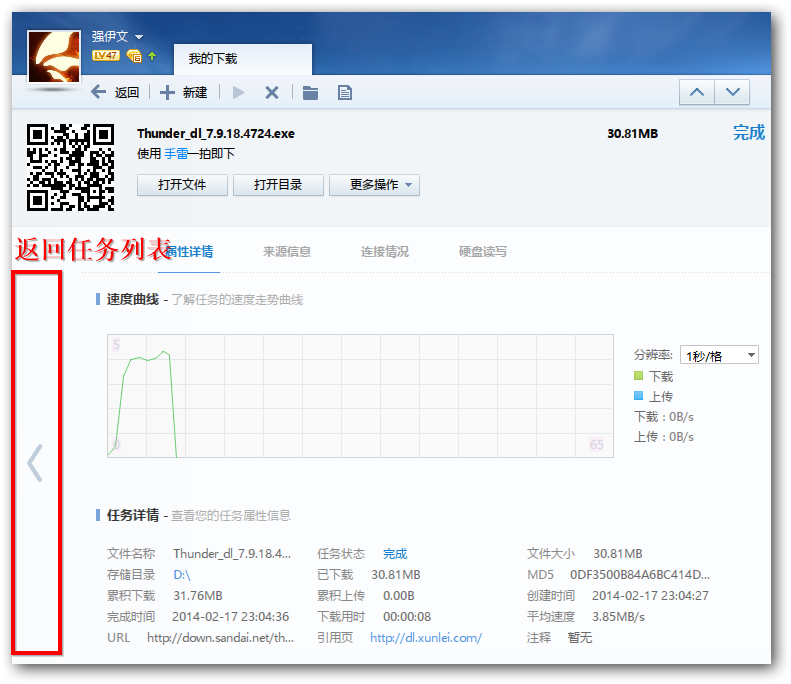The height and width of the screenshot is (684, 791).
Task: Click the user avatar picture
Action: click(54, 56)
